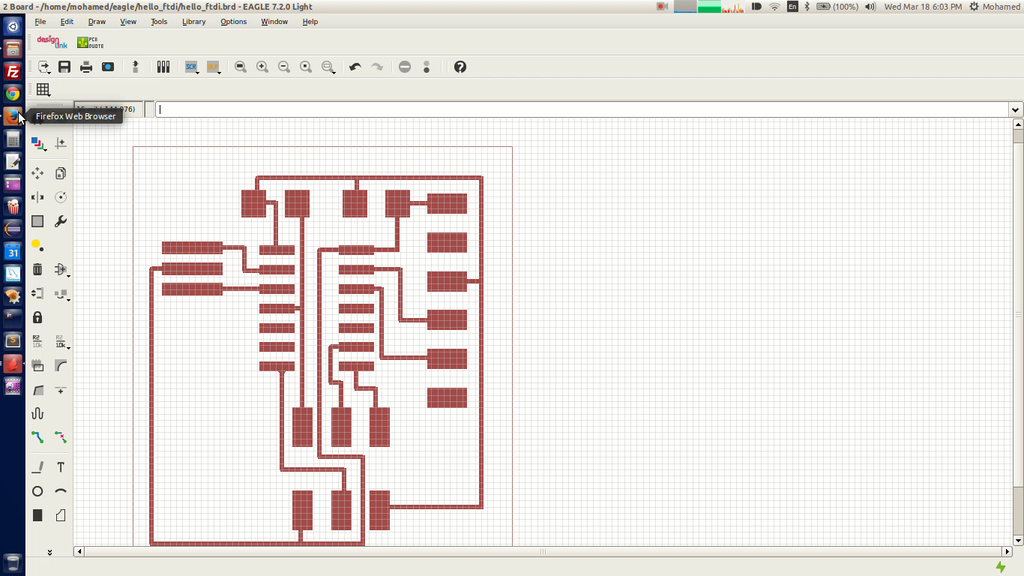
Task: Select the Optimize tool
Action: [x=61, y=390]
